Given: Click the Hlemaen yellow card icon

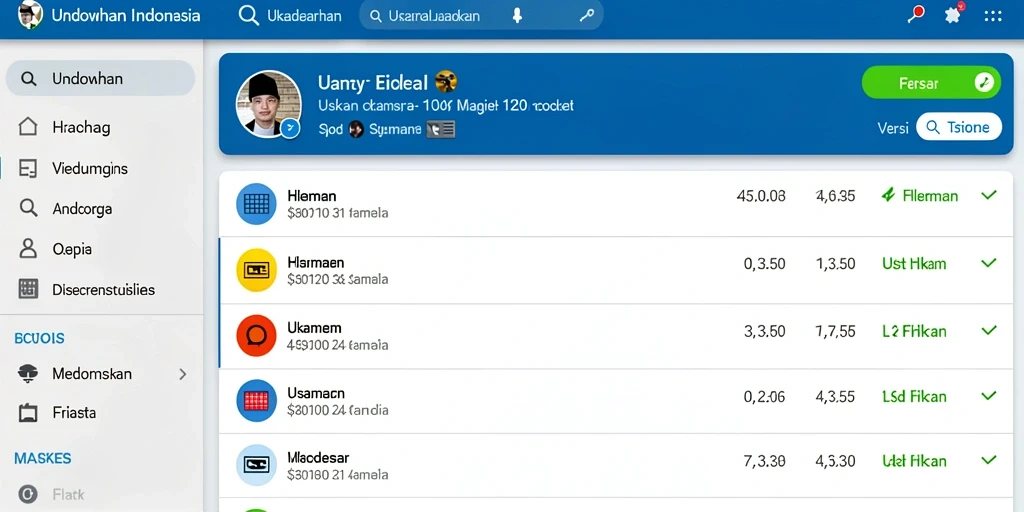Looking at the screenshot, I should (256, 270).
